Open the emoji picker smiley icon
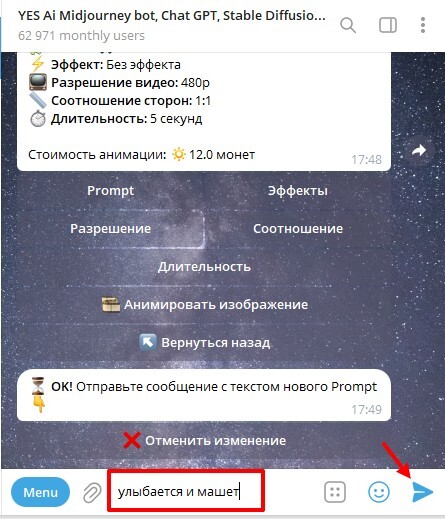Viewport: 445px width, 519px height. [x=379, y=492]
